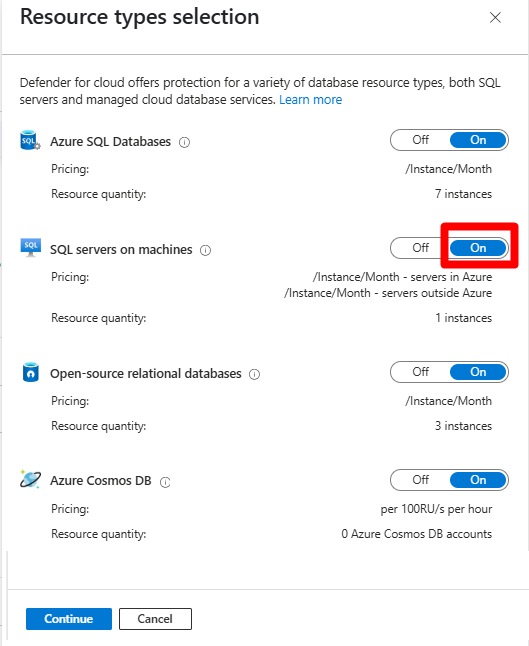
Task: Disable Open-source relational databases plan
Action: coord(421,372)
